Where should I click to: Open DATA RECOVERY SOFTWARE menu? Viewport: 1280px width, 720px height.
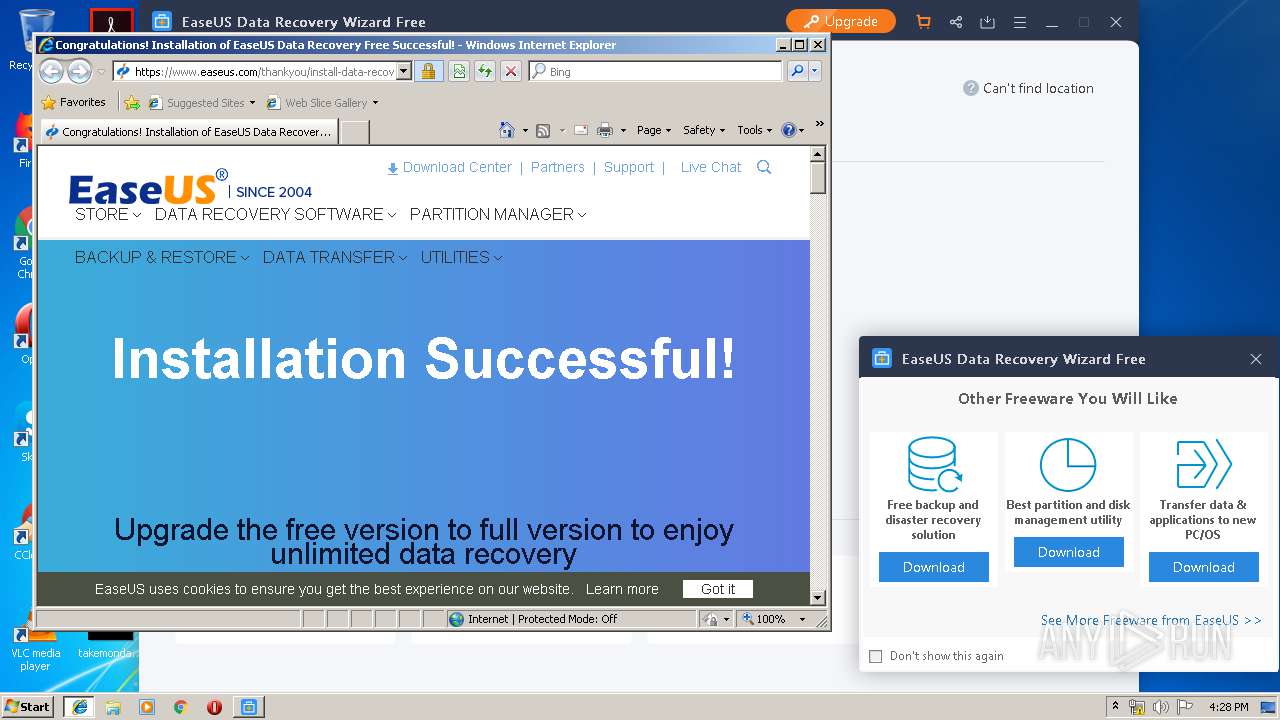pyautogui.click(x=276, y=214)
